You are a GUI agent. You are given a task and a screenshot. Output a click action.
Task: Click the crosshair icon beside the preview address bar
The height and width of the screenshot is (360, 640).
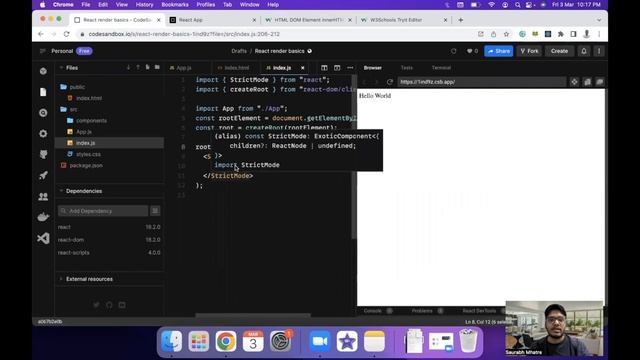[574, 82]
